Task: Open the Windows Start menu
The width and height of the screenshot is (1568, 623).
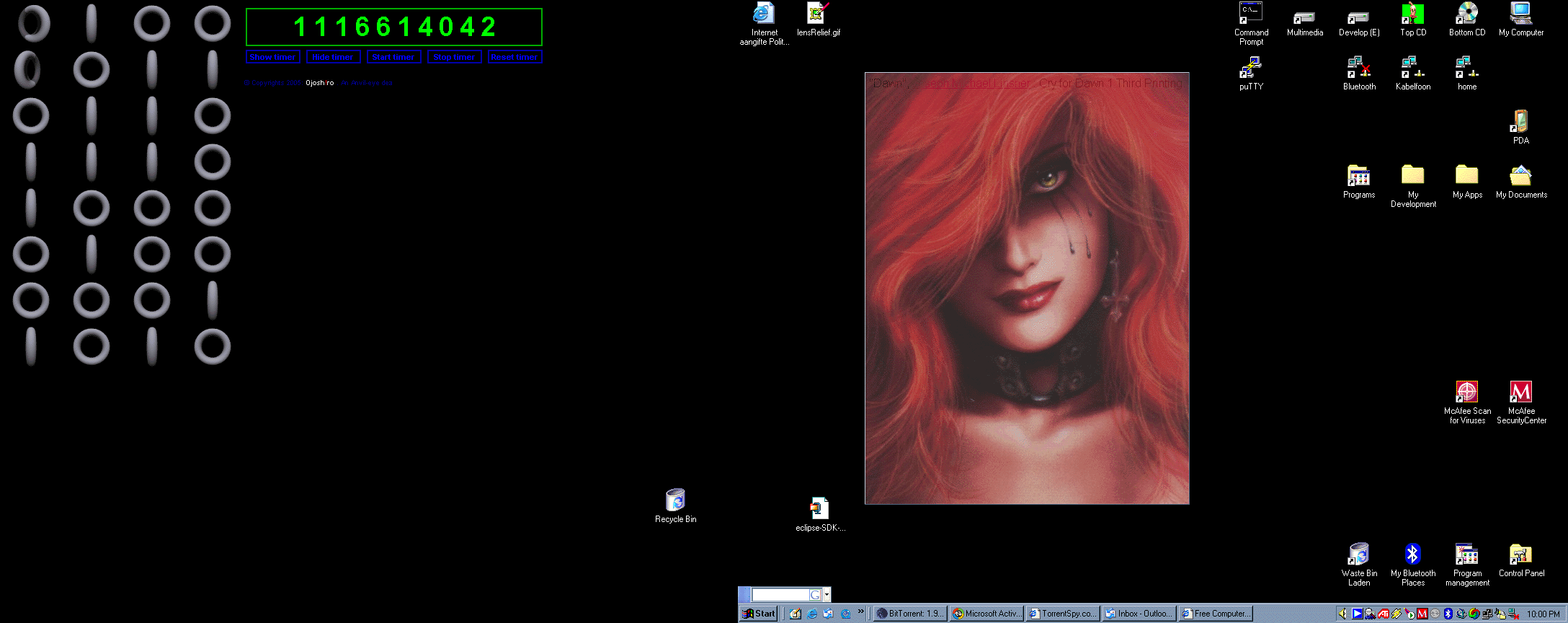Action: pos(758,614)
